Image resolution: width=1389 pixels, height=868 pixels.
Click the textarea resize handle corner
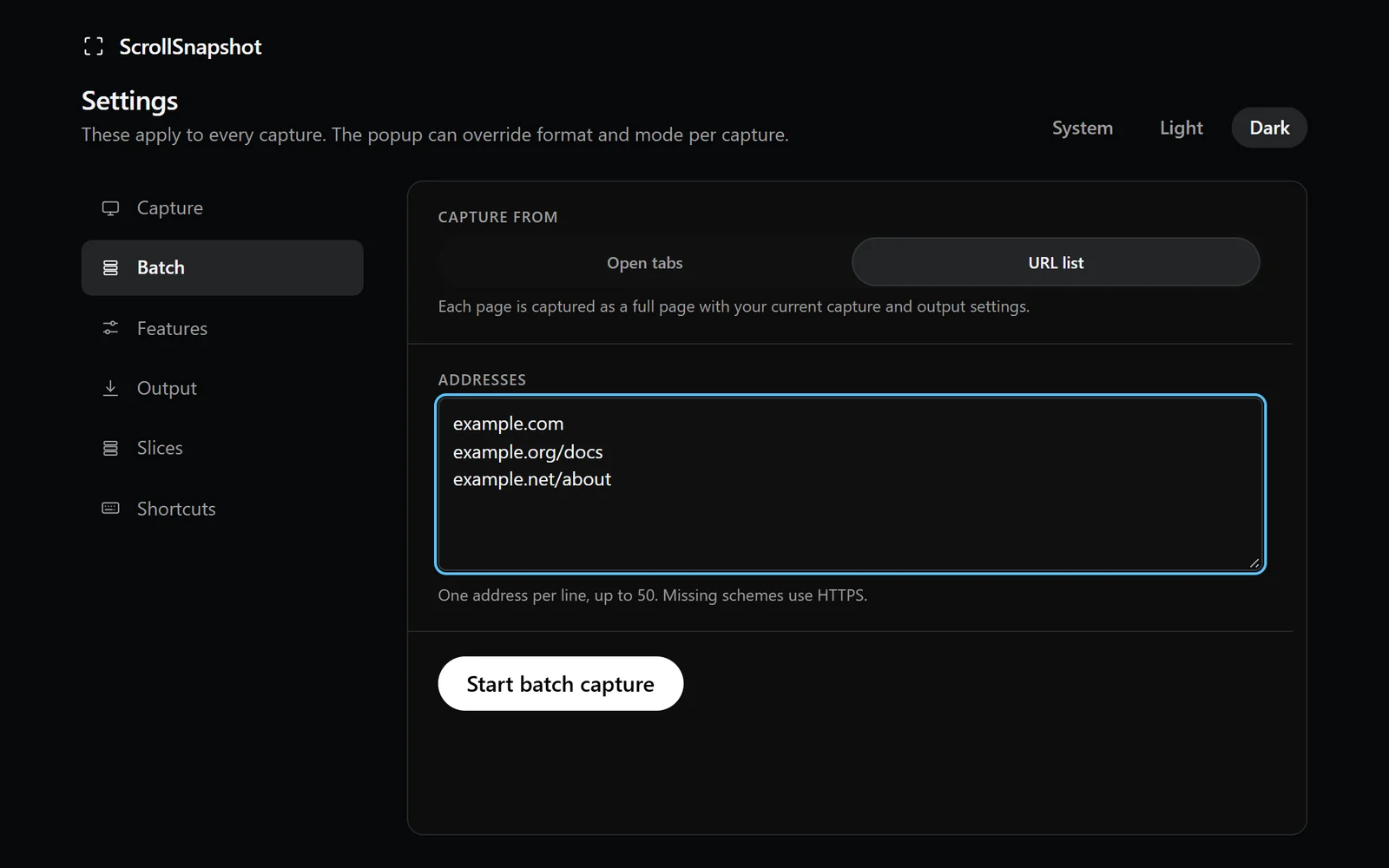tap(1254, 563)
